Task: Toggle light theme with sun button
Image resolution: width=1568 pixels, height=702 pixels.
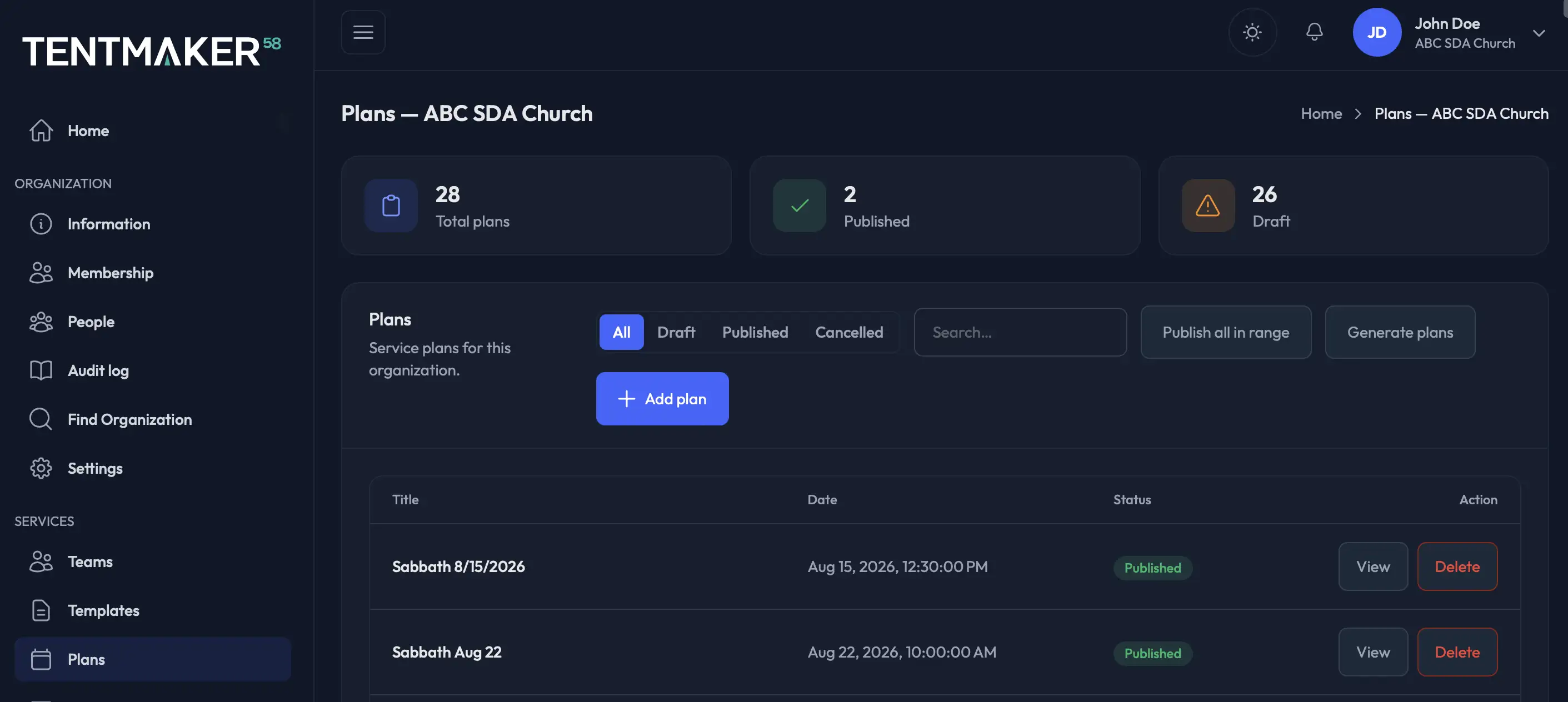Action: (x=1252, y=32)
